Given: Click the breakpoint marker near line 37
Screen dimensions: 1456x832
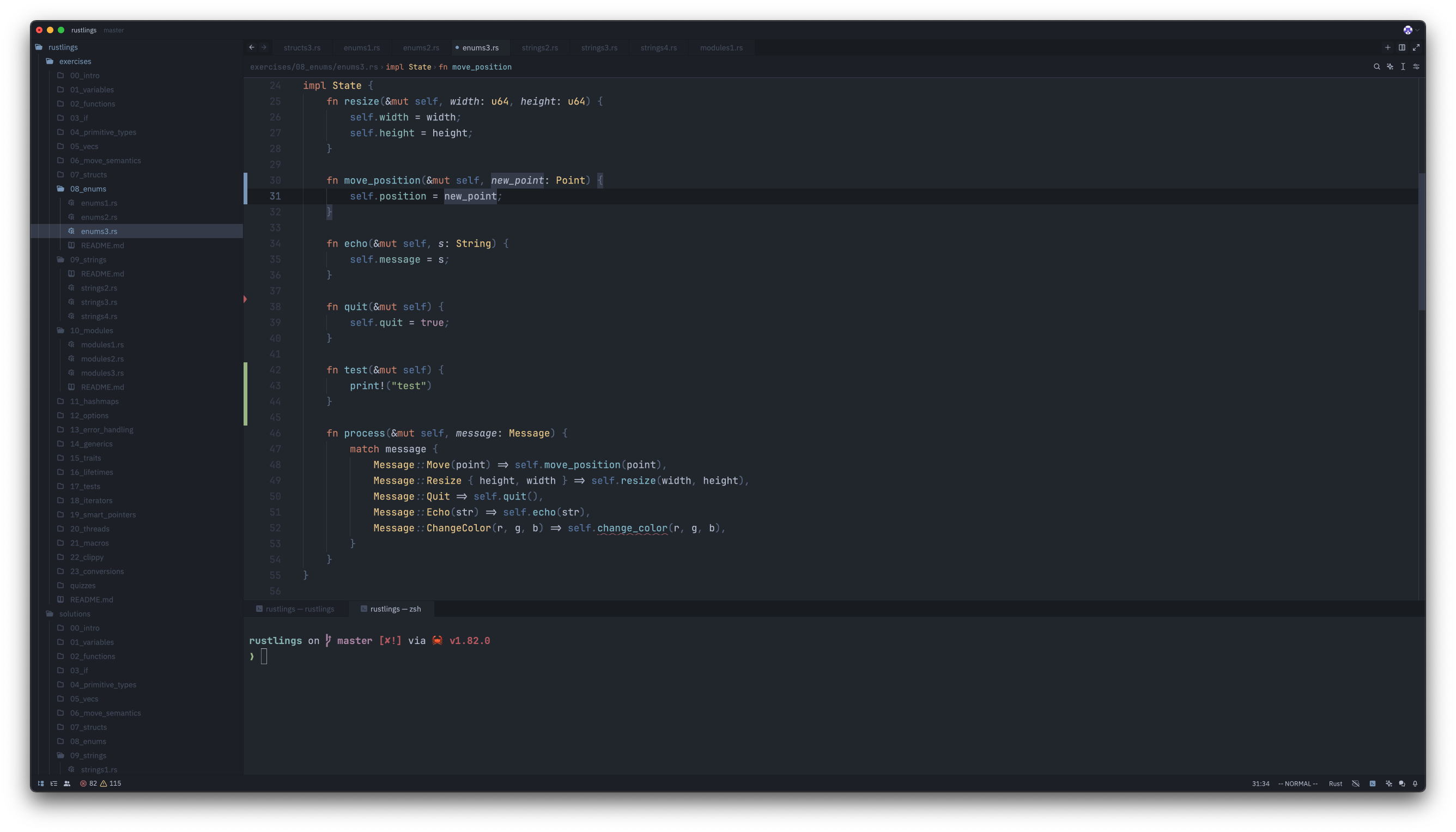Looking at the screenshot, I should [245, 299].
